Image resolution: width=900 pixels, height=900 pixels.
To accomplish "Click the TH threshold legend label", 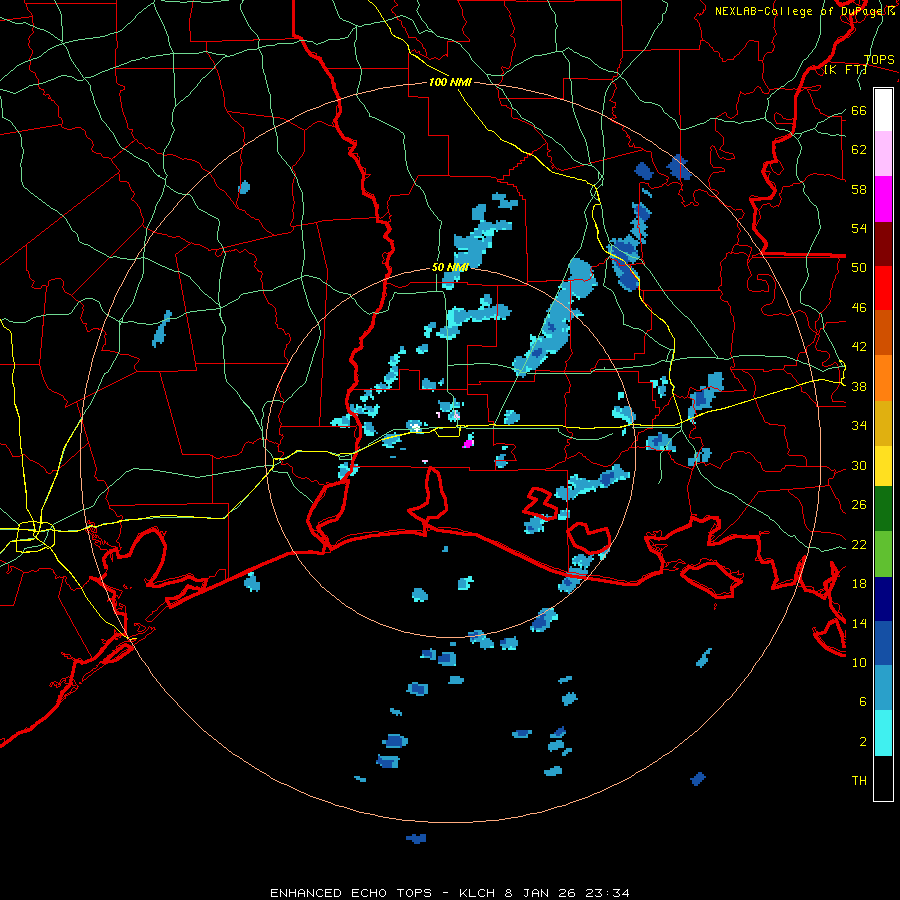I will tap(859, 781).
